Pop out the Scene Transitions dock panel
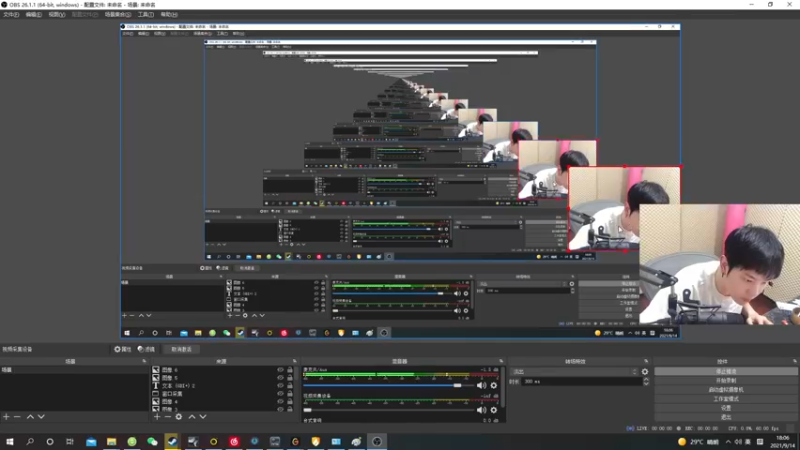This screenshot has width=800, height=450. (x=646, y=361)
